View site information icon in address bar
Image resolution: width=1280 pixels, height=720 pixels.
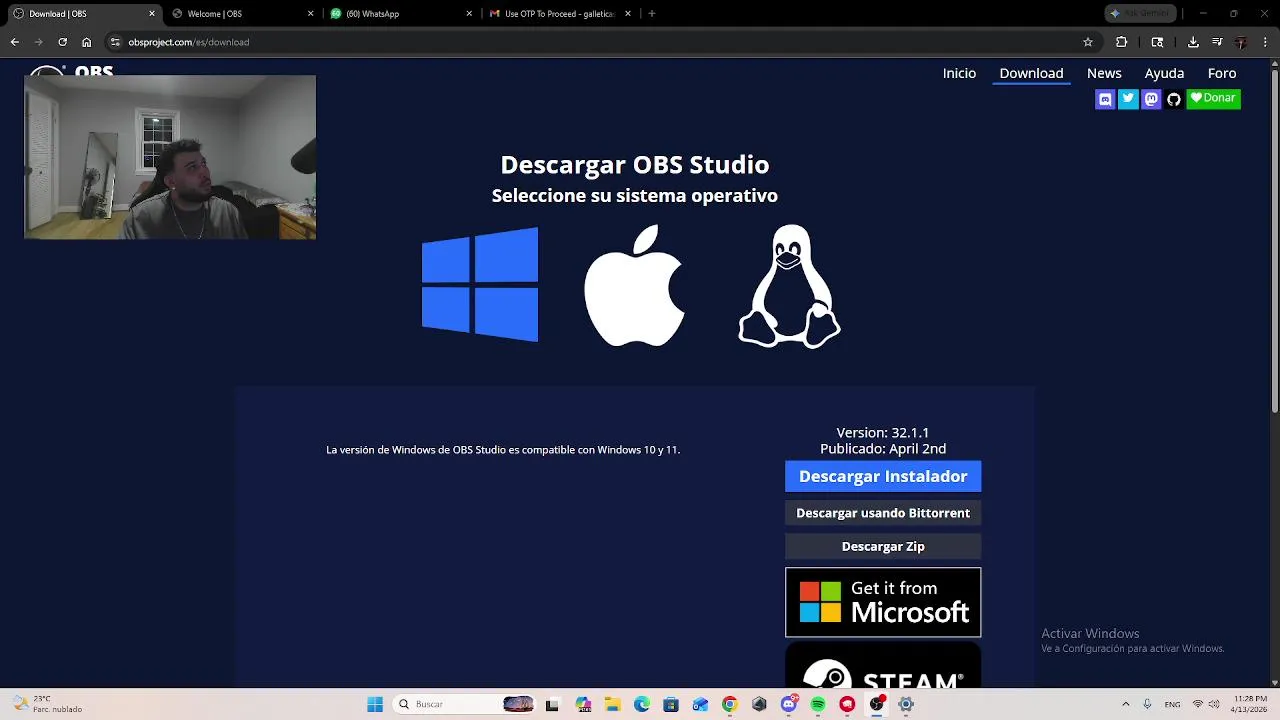click(x=115, y=42)
